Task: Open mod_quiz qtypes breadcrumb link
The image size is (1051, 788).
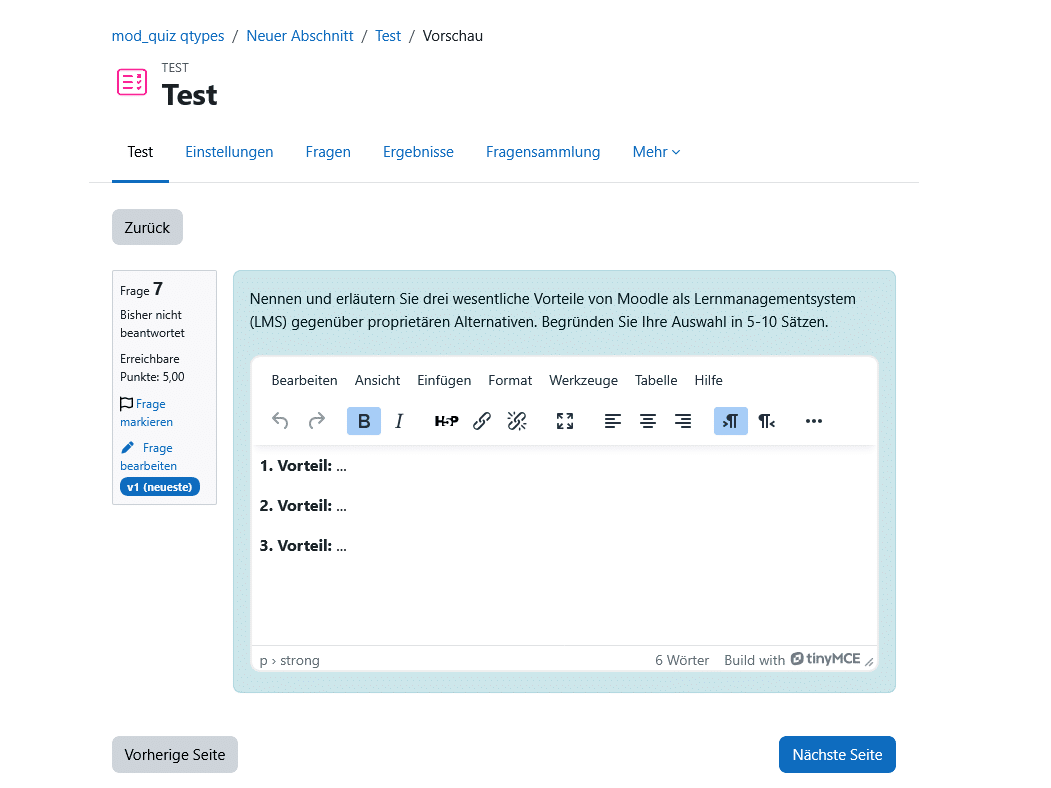Action: click(168, 36)
